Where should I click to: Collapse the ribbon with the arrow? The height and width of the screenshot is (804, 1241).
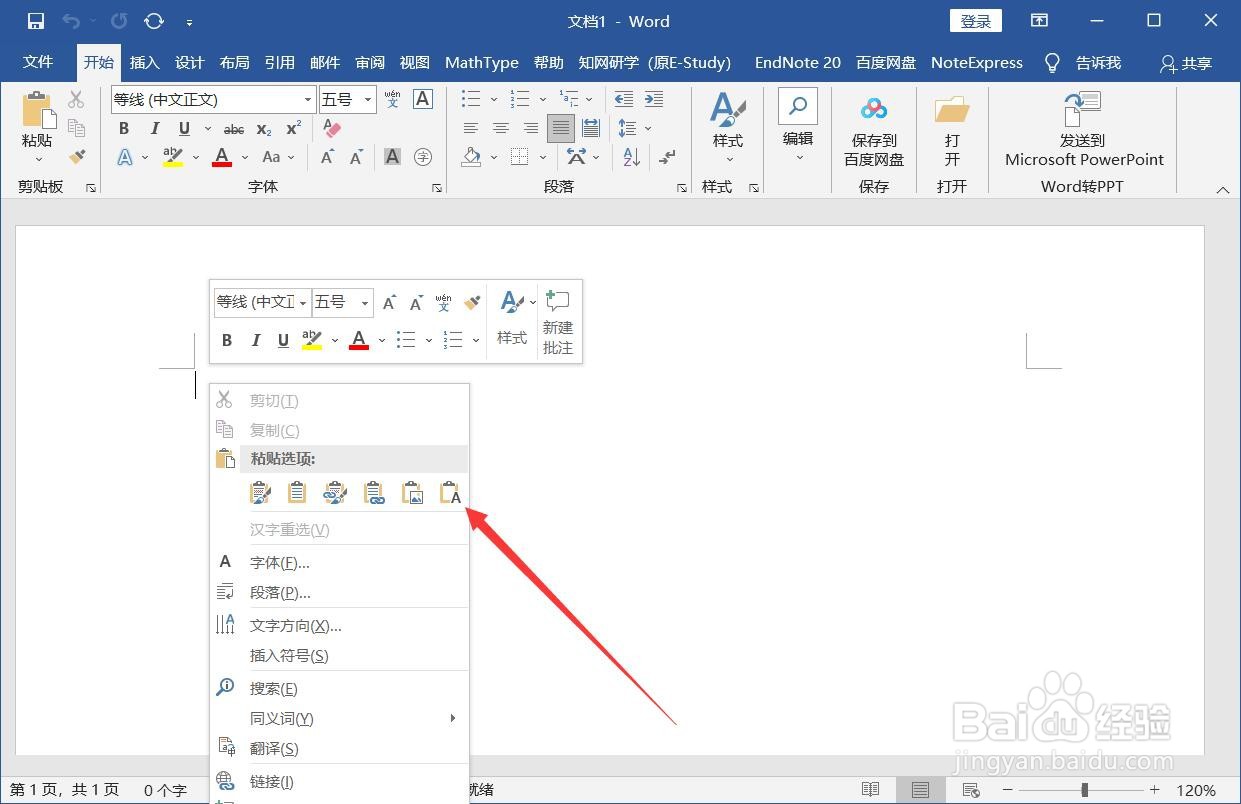tap(1222, 189)
